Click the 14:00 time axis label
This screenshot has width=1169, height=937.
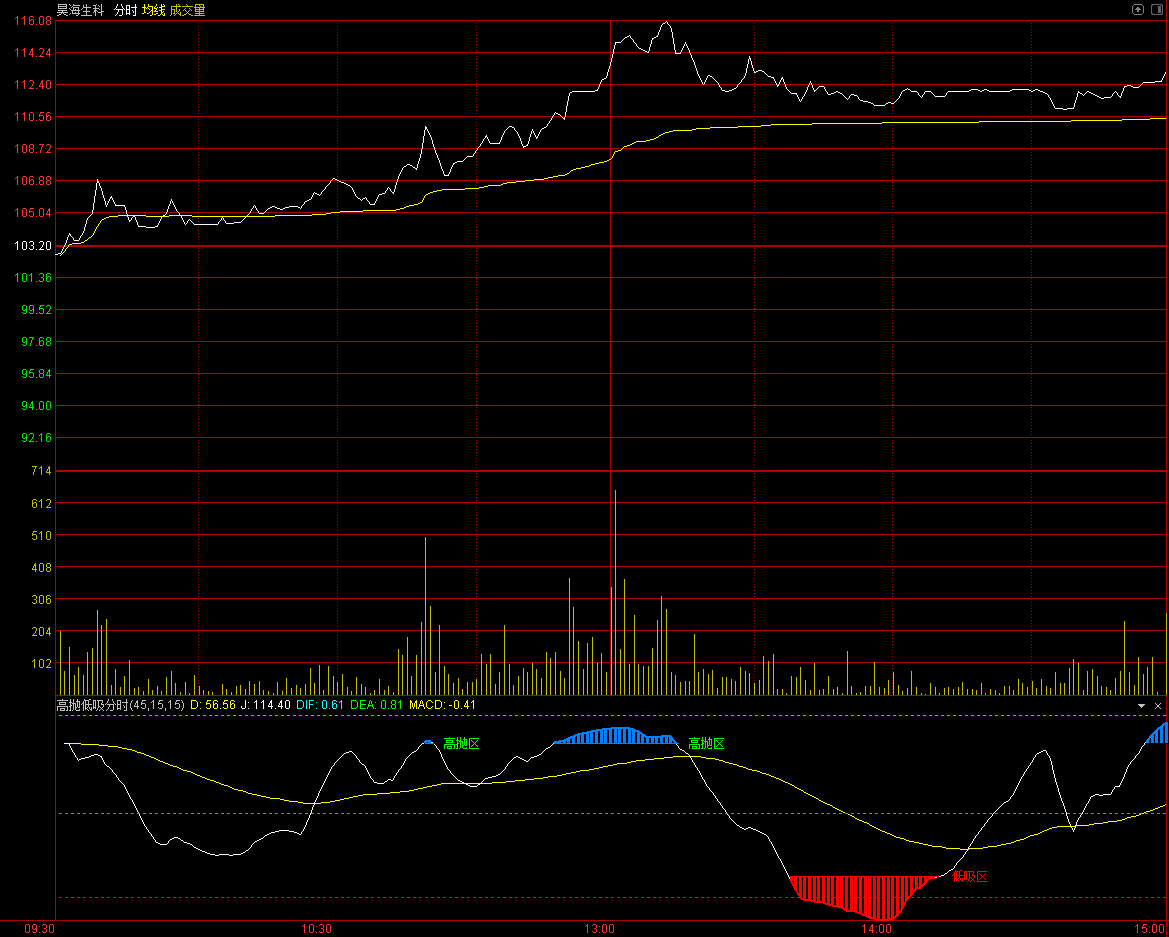[876, 929]
